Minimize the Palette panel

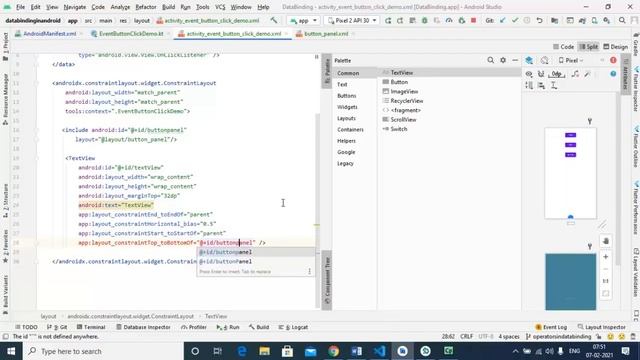(515, 60)
